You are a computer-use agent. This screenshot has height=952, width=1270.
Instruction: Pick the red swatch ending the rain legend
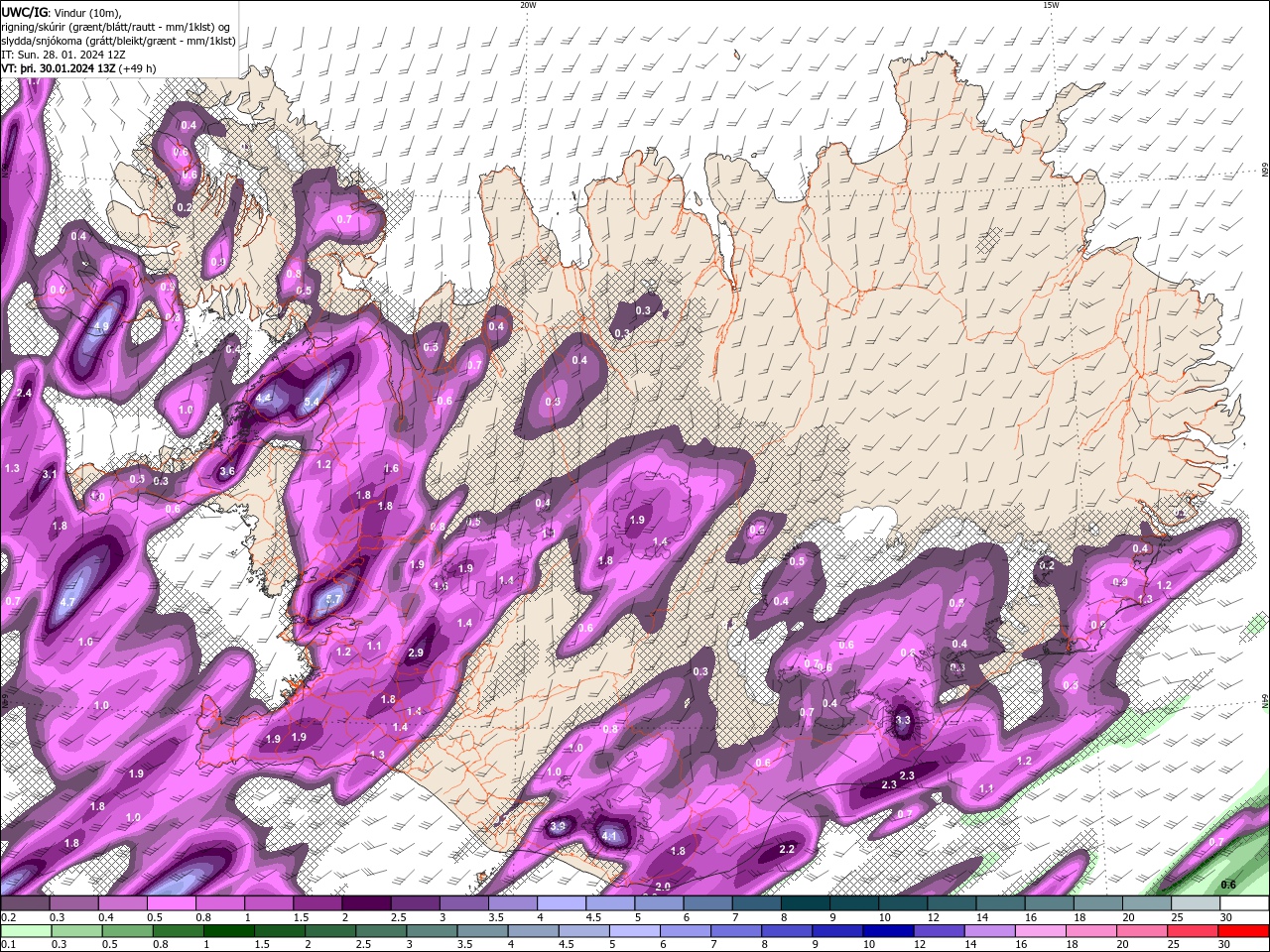(x=1244, y=930)
